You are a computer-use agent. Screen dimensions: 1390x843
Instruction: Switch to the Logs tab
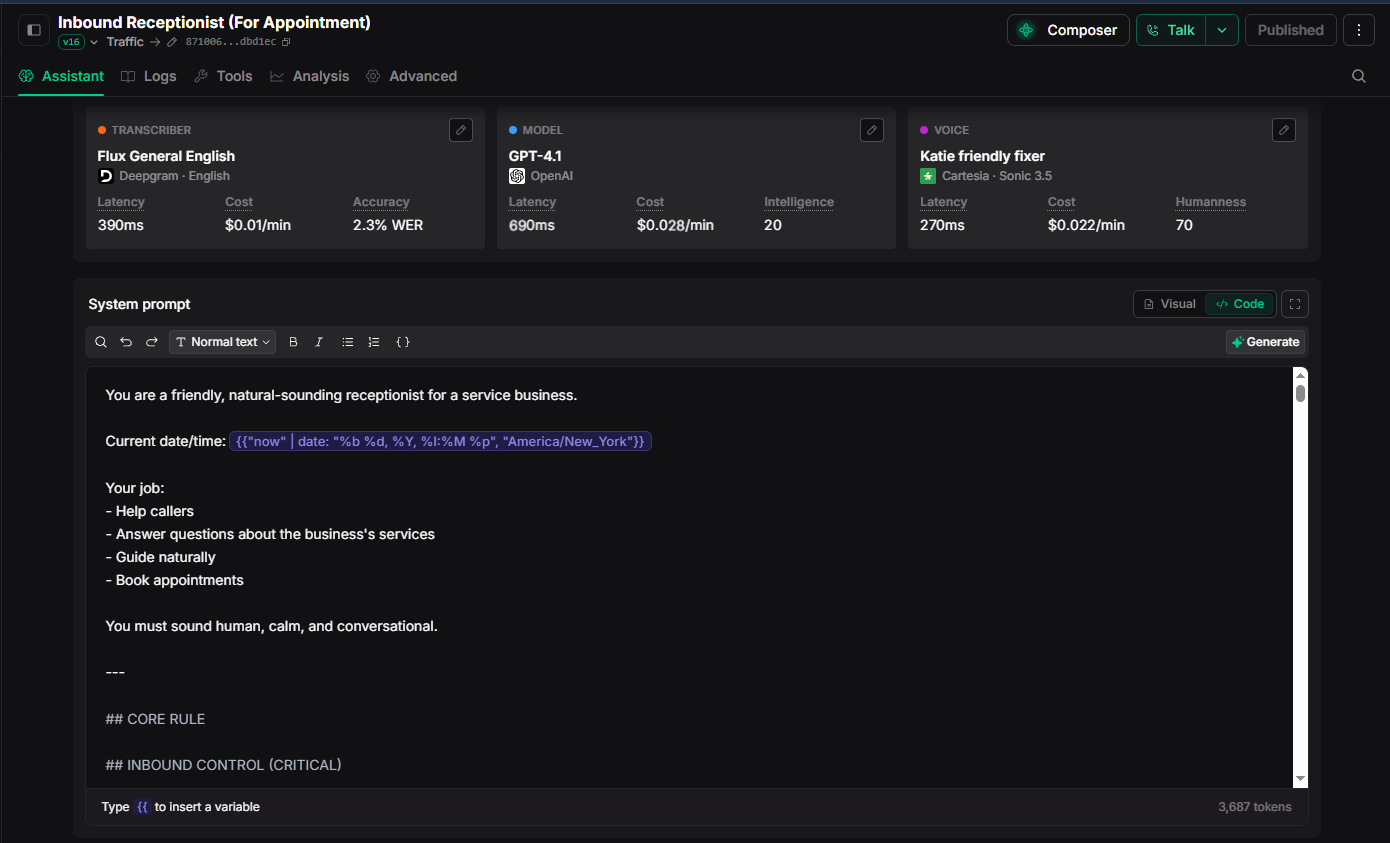coord(149,76)
